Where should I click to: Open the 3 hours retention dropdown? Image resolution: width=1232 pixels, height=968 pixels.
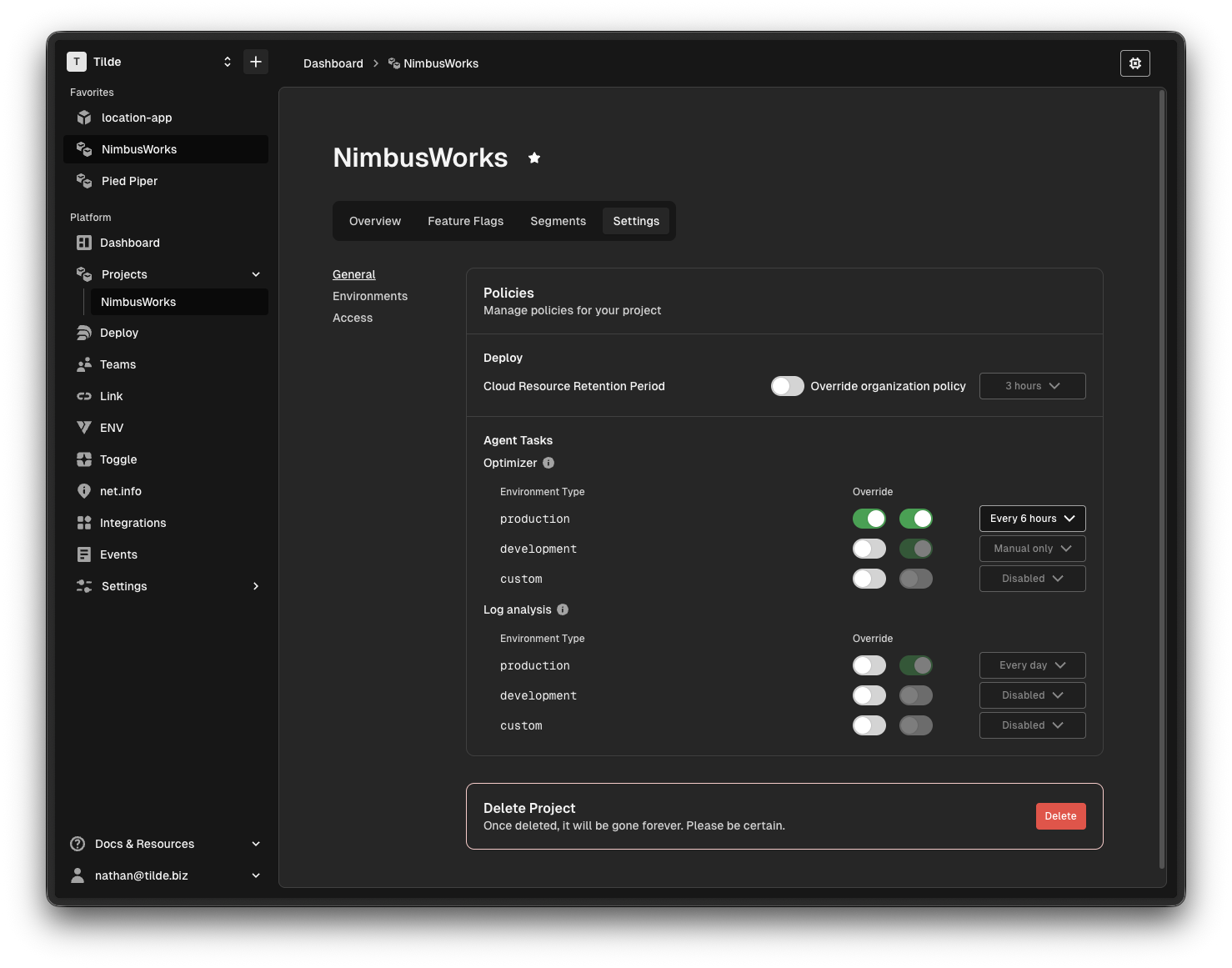tap(1033, 386)
